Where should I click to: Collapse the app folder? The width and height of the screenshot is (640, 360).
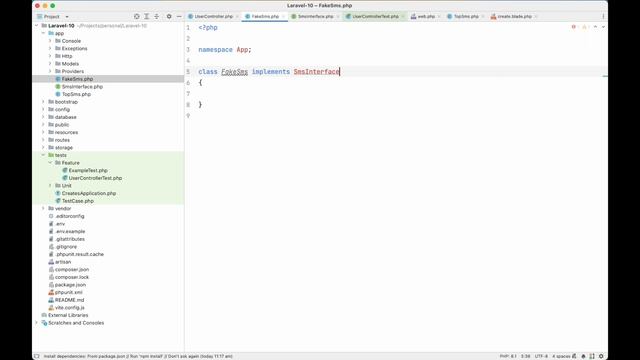(x=43, y=33)
